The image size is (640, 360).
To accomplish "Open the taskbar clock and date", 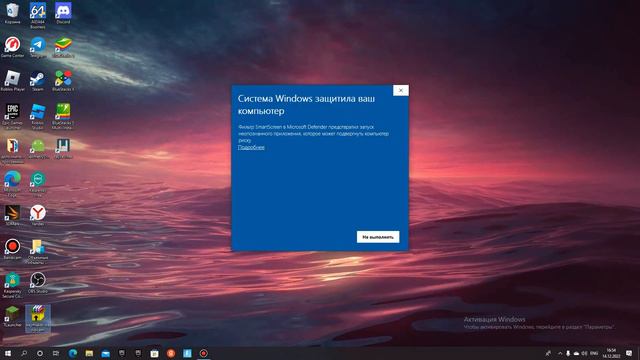I will 611,353.
